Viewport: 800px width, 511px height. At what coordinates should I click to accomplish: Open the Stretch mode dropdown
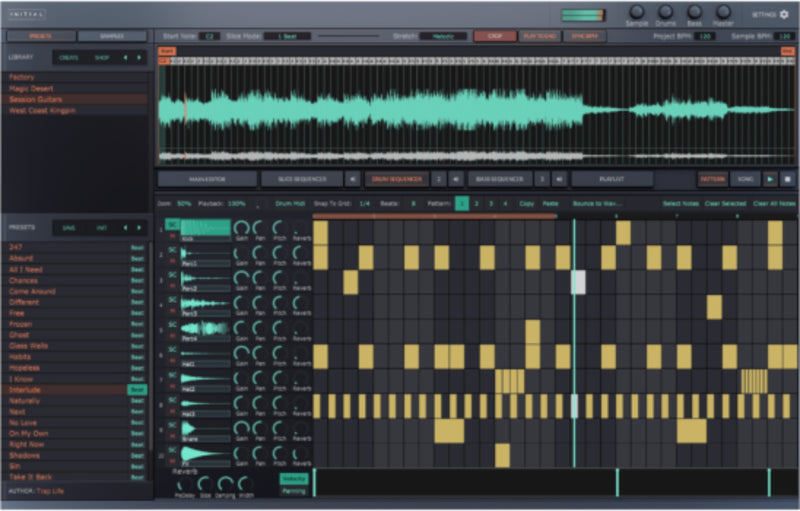[x=443, y=36]
